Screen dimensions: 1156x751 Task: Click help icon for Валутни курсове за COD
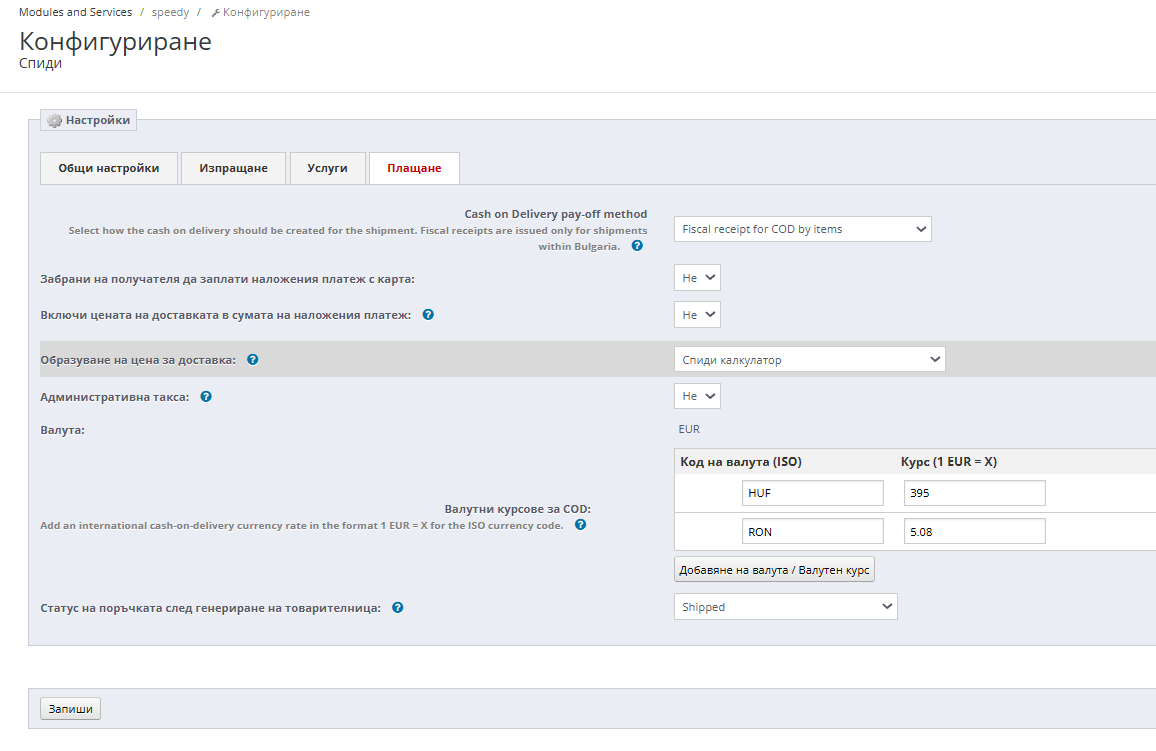pyautogui.click(x=580, y=525)
